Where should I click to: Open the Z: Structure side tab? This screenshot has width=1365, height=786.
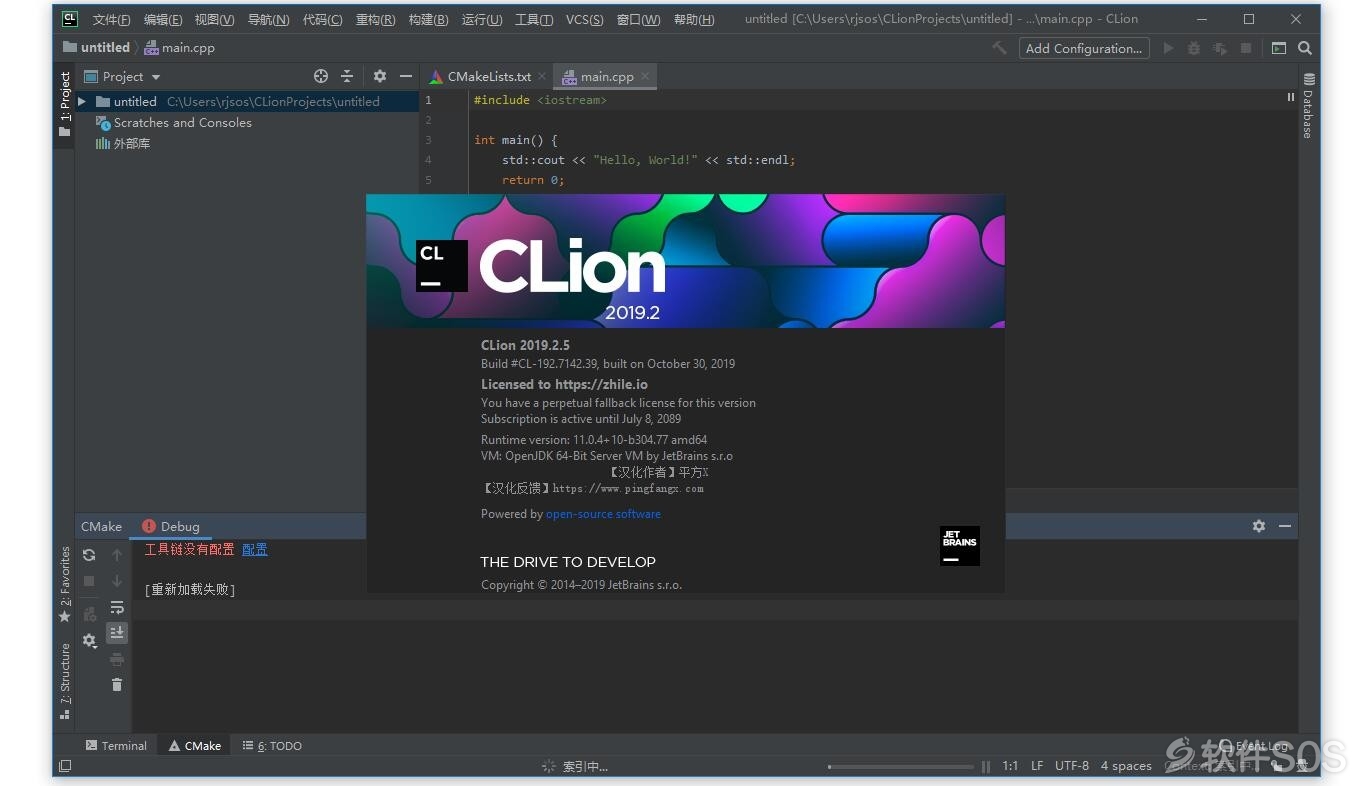tap(65, 681)
